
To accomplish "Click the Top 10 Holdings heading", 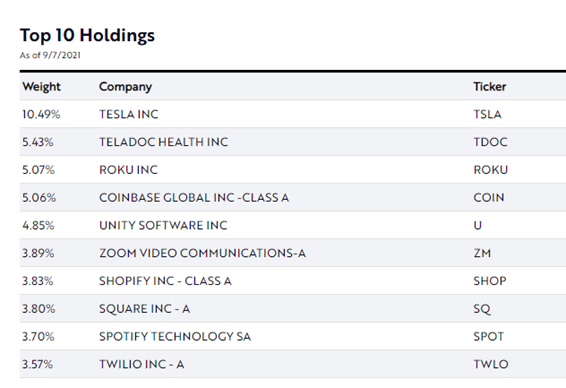I will pyautogui.click(x=87, y=35).
